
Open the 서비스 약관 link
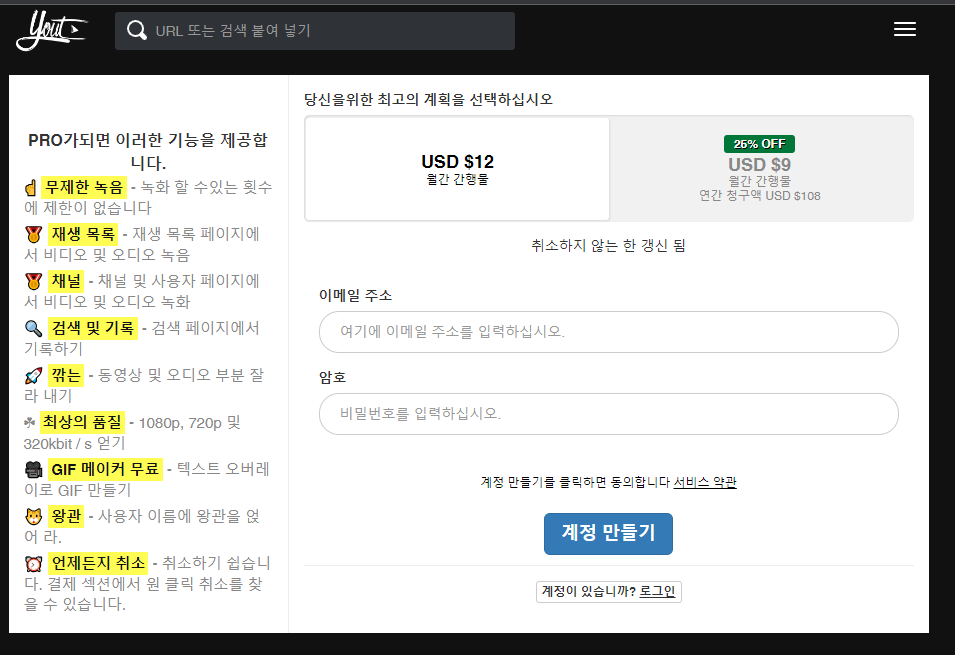[705, 482]
